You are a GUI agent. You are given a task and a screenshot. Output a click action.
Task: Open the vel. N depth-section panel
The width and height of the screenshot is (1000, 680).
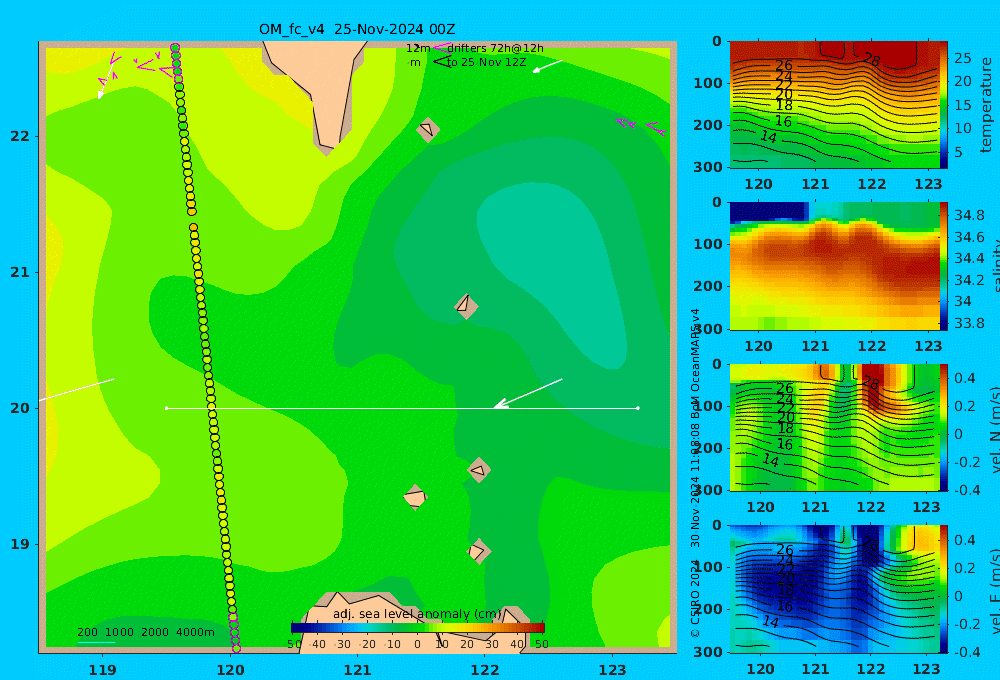coord(834,427)
